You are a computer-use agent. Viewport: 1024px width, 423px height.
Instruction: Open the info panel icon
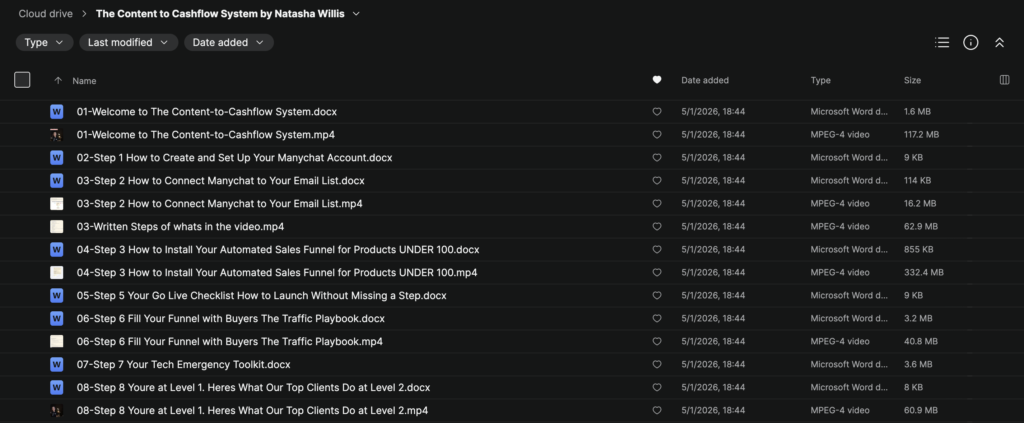(x=970, y=42)
